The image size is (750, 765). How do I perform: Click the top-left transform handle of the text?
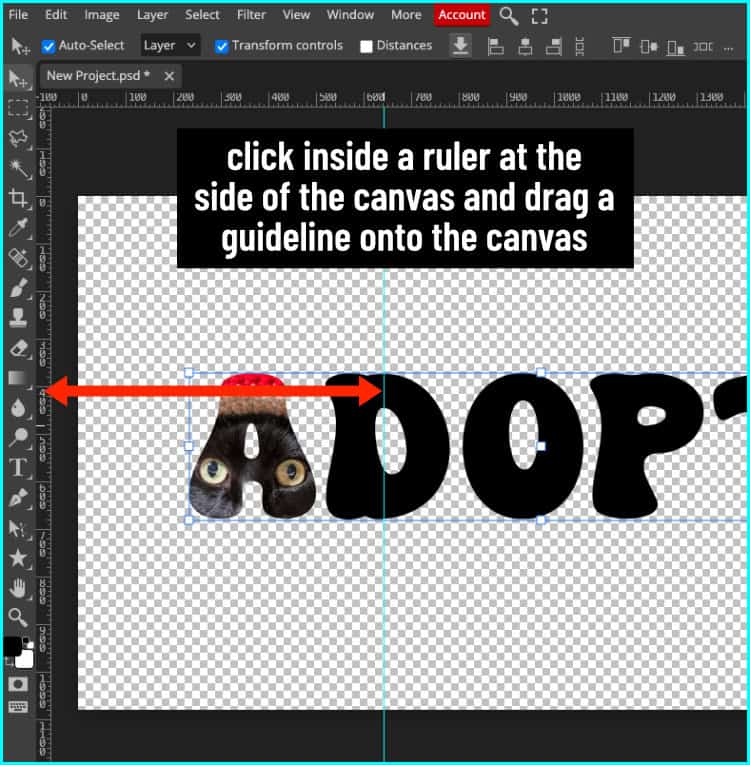[189, 373]
